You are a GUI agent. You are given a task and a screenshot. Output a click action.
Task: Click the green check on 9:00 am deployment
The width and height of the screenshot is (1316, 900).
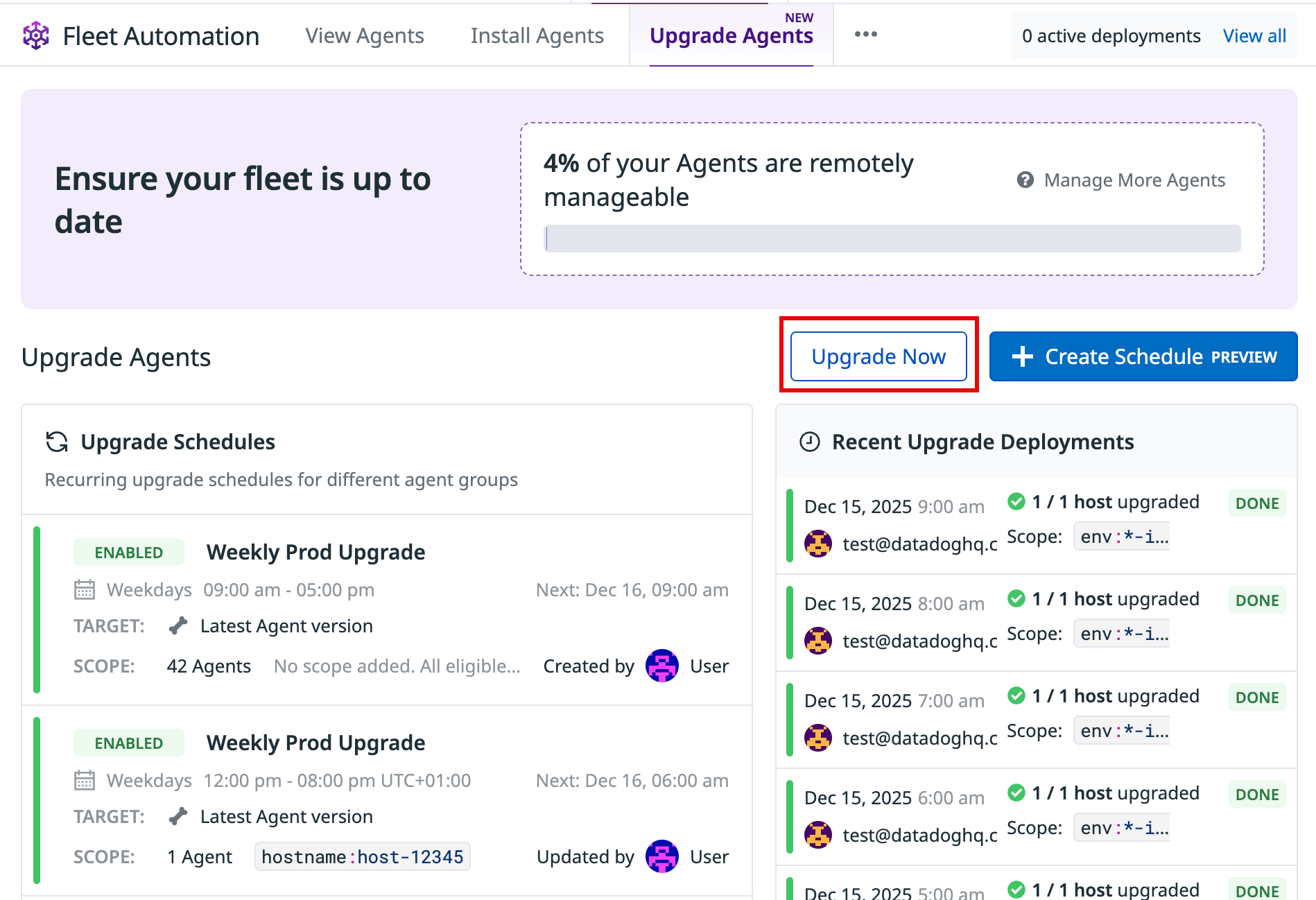(x=1016, y=501)
